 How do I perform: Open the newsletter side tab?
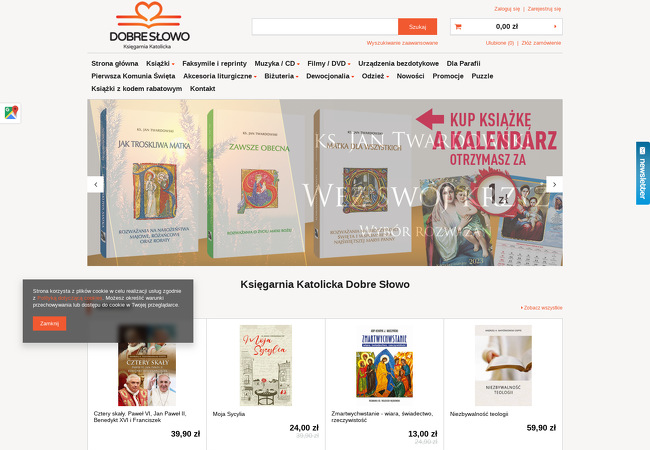643,173
